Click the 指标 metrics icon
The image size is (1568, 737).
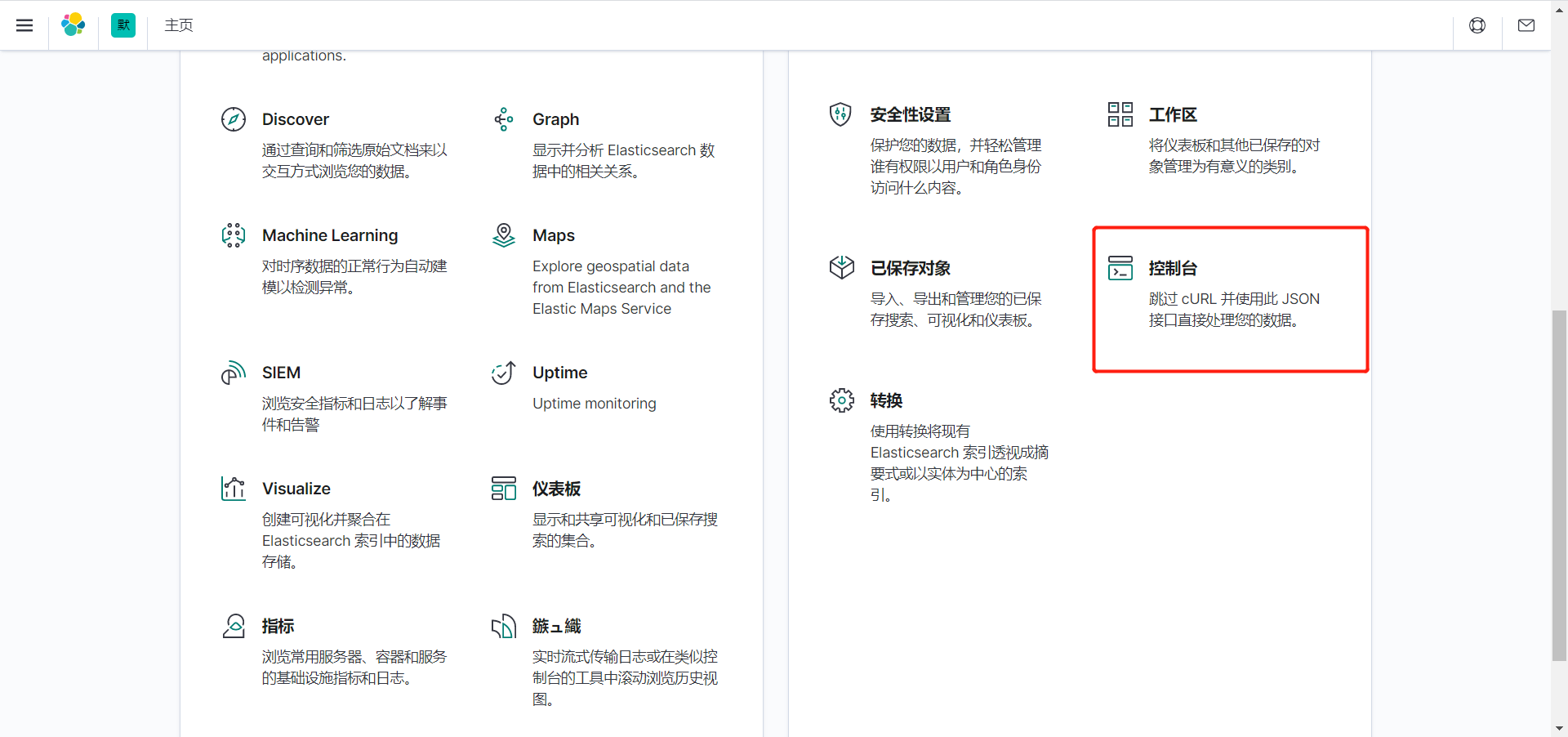[234, 626]
